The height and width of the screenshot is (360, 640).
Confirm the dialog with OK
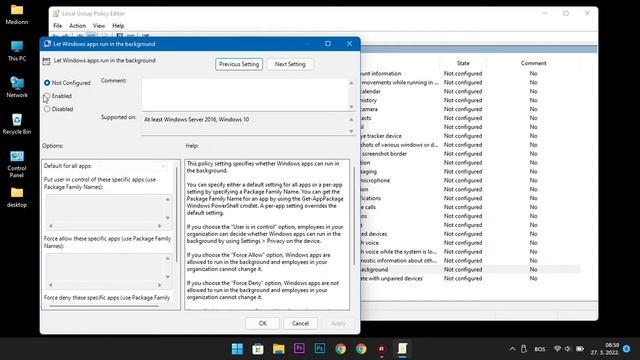pos(262,323)
